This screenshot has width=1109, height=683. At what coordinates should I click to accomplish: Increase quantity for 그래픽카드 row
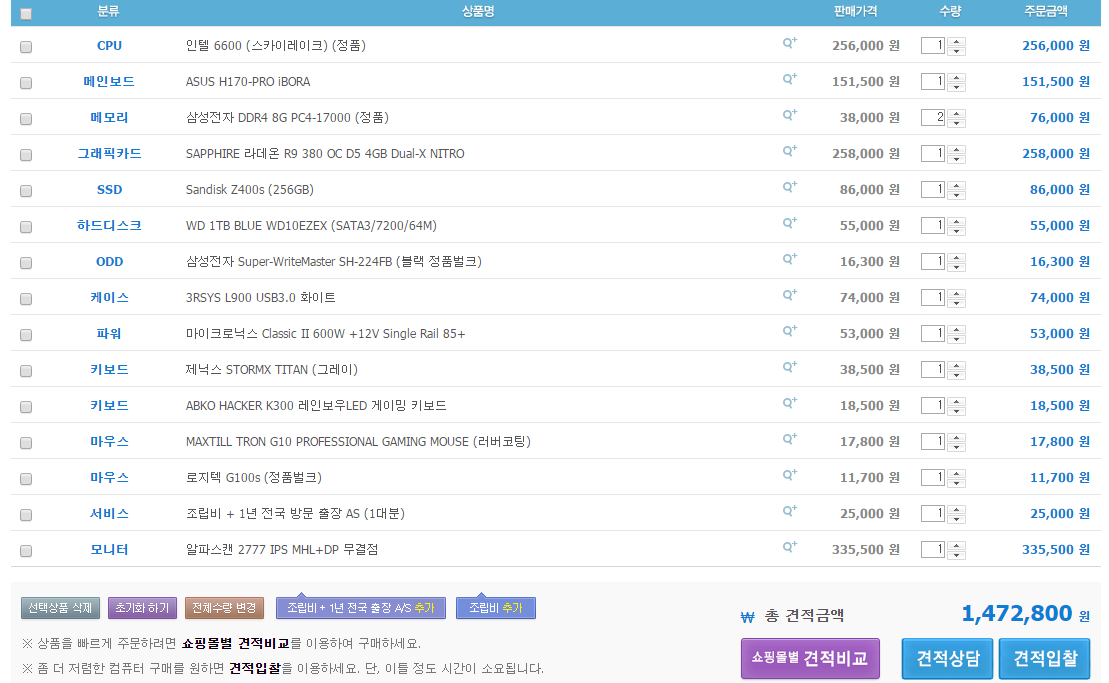[956, 149]
